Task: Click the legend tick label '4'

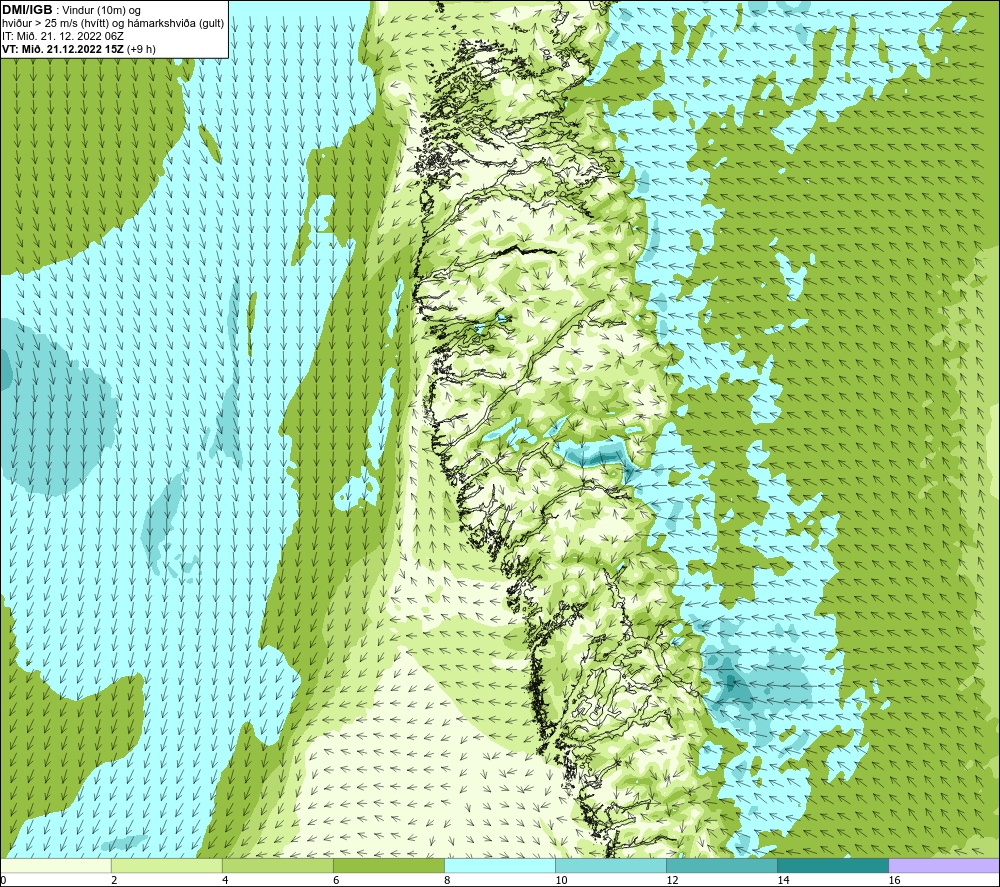Action: click(x=225, y=881)
